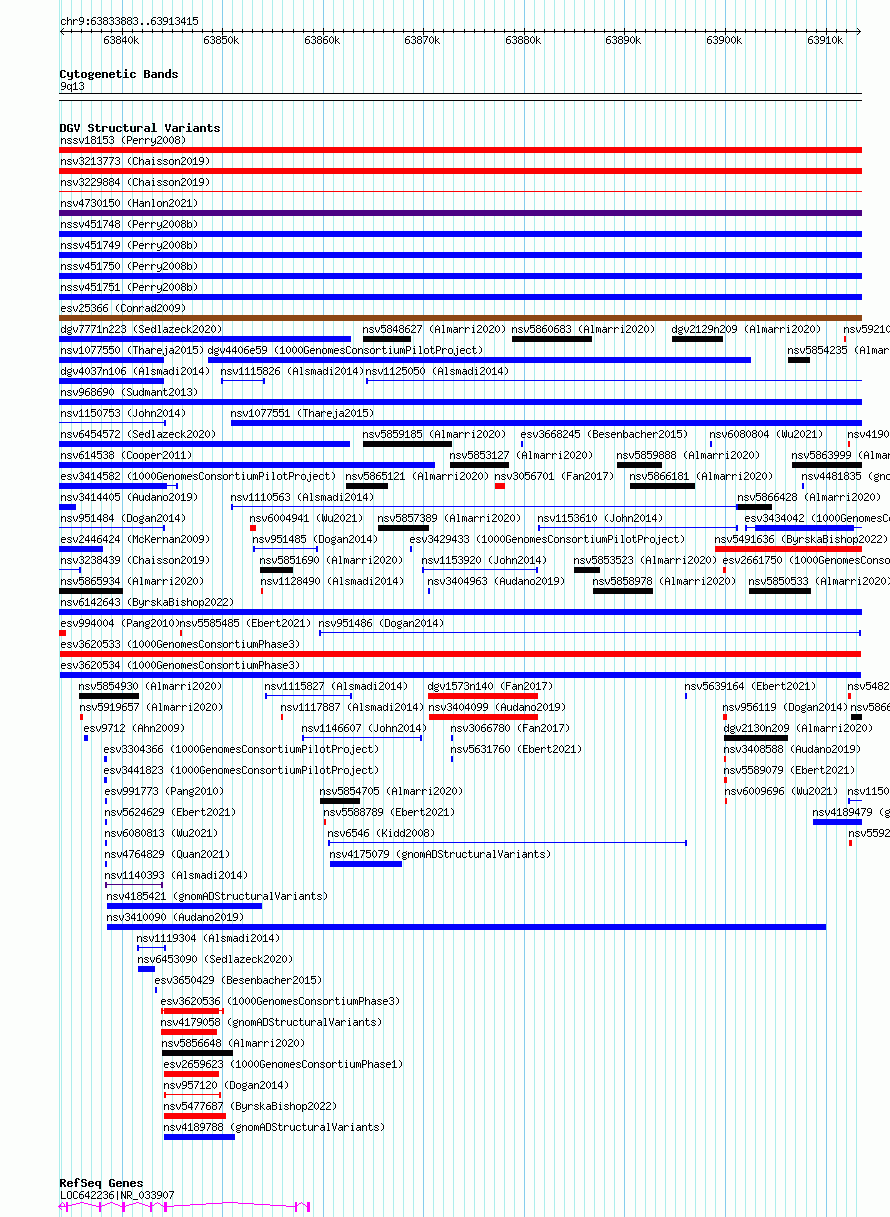Select nsv968690 (Sudmant2013) label
The image size is (890, 1217).
[x=129, y=392]
